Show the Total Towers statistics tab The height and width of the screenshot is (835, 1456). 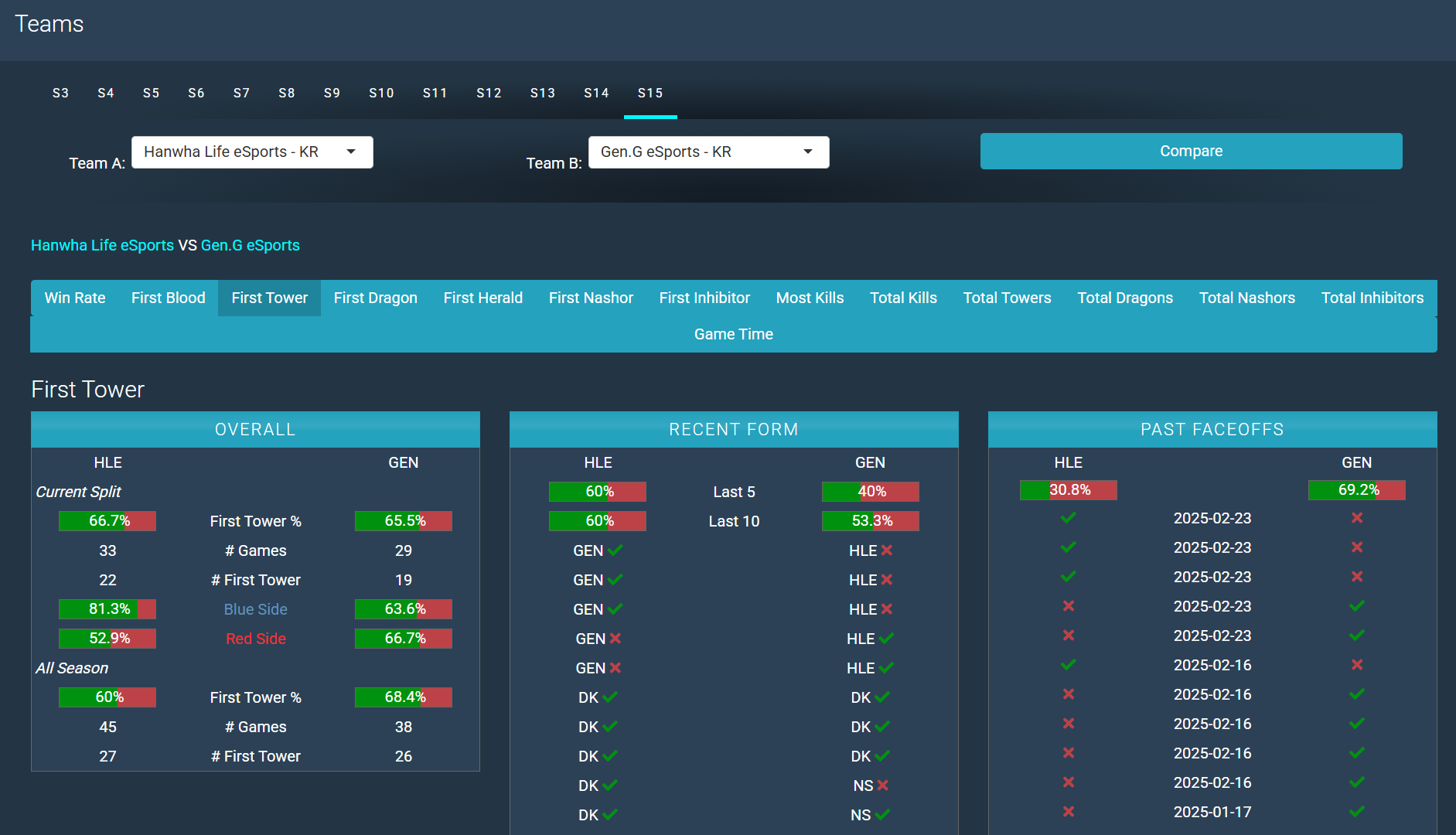(x=1008, y=298)
